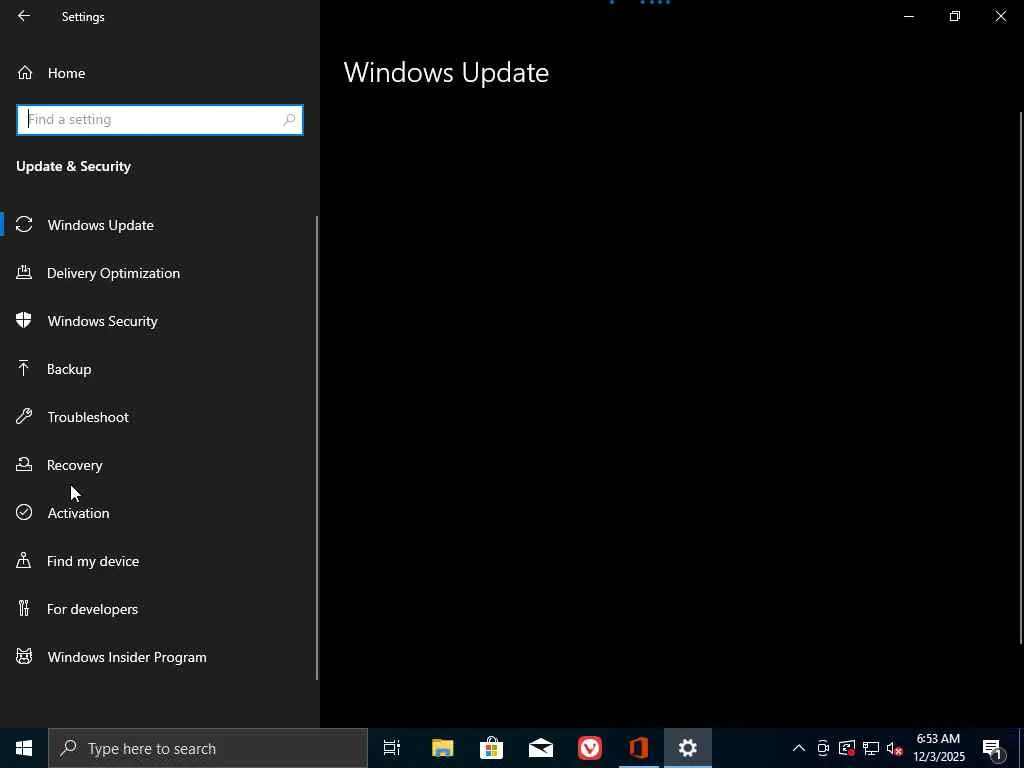Open Delivery Optimization icon
The image size is (1024, 768).
pos(24,272)
